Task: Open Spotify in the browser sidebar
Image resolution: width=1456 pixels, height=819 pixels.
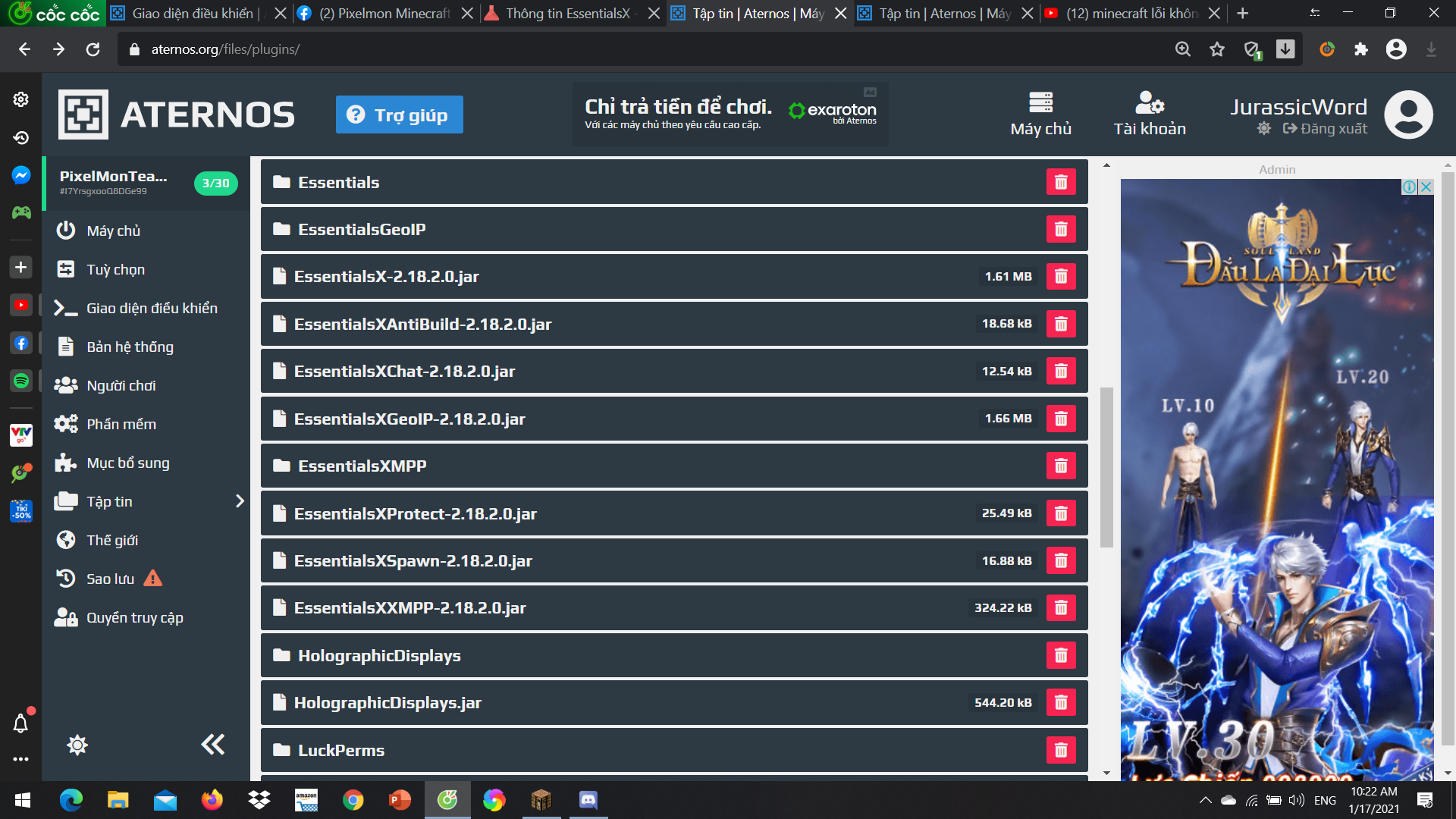Action: (x=21, y=381)
